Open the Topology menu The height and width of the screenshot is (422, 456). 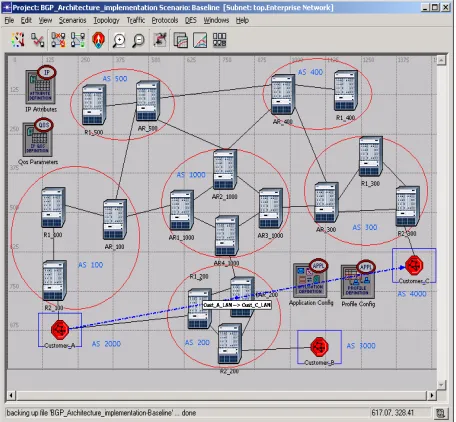(x=106, y=21)
